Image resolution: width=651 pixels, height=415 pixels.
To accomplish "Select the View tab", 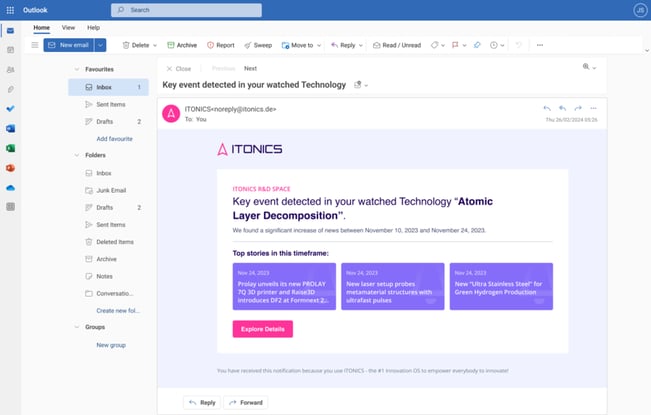I will tap(69, 28).
